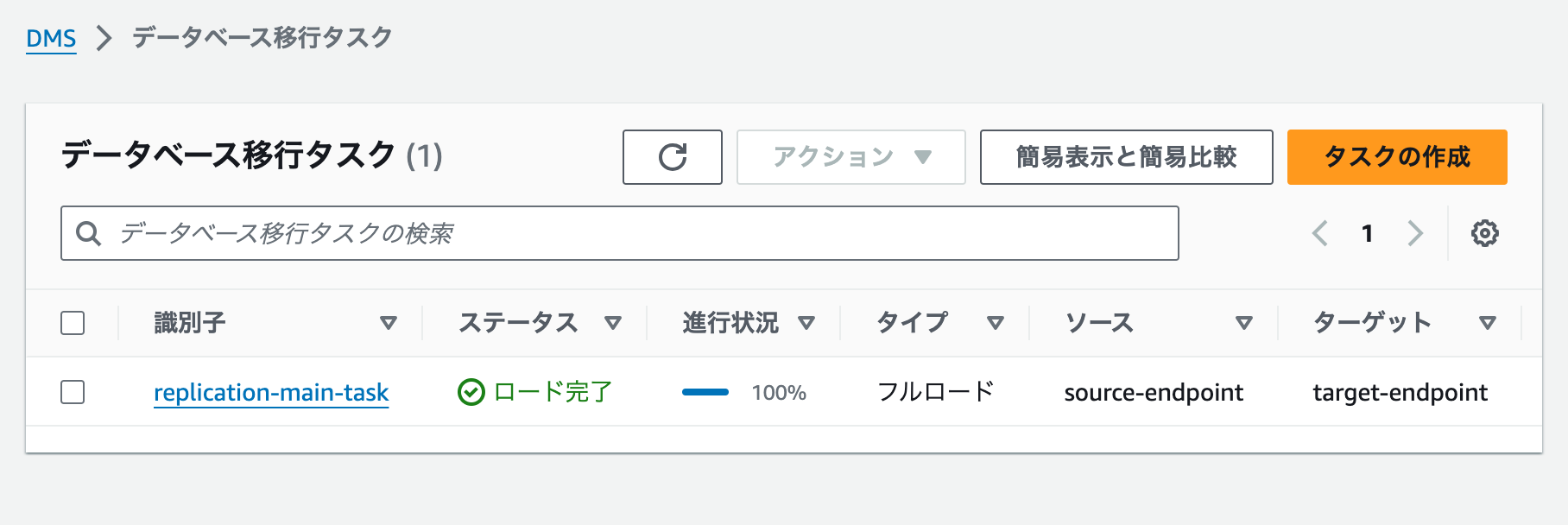Open table preferences gear icon
The width and height of the screenshot is (1568, 525).
(x=1484, y=233)
